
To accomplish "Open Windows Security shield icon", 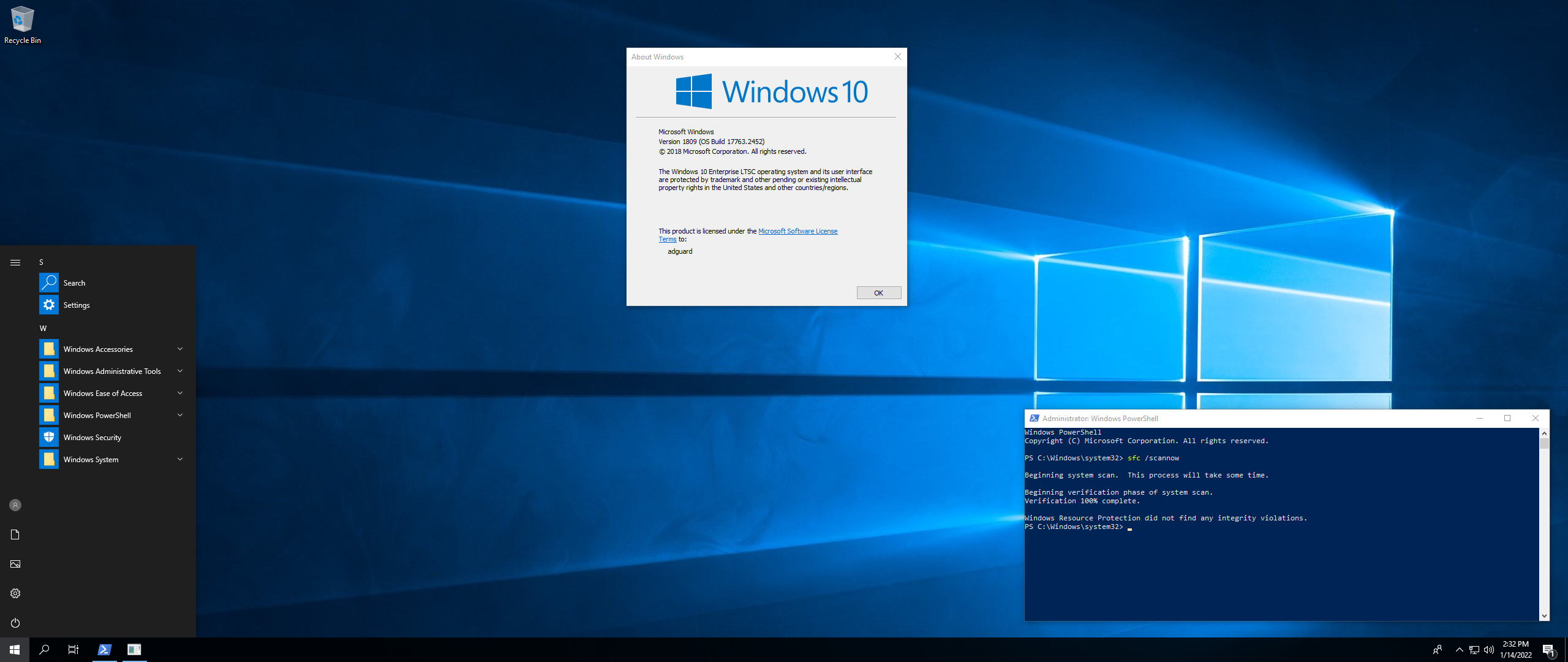I will click(49, 437).
